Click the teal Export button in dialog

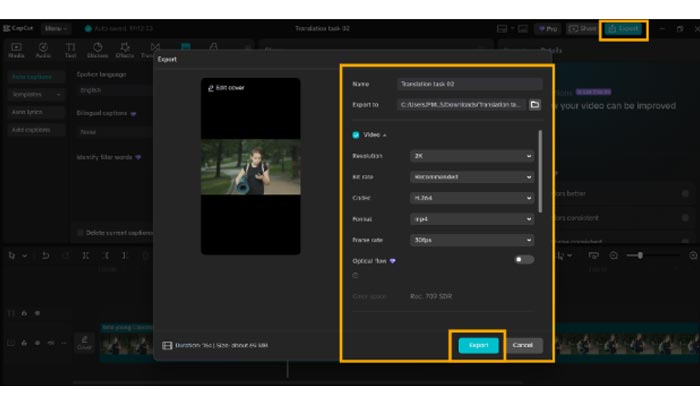click(x=478, y=345)
